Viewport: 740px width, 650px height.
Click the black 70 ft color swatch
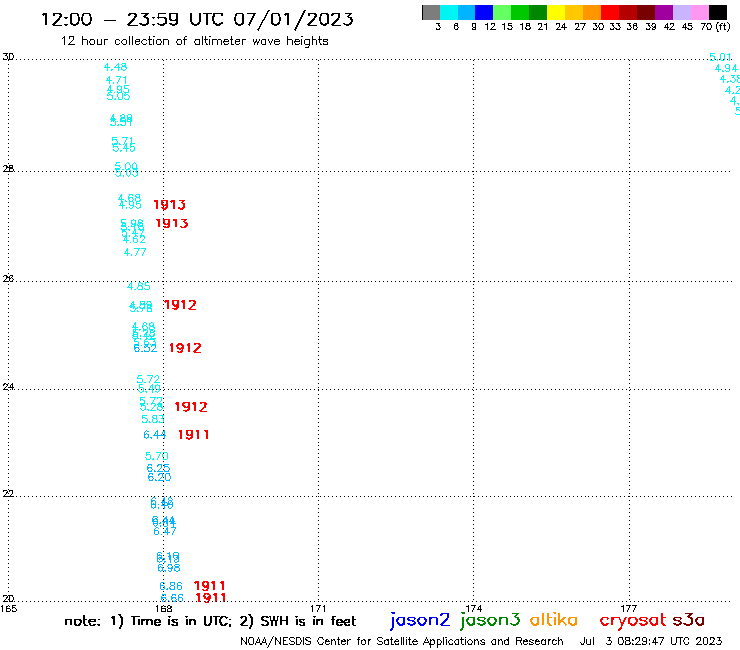coord(717,12)
